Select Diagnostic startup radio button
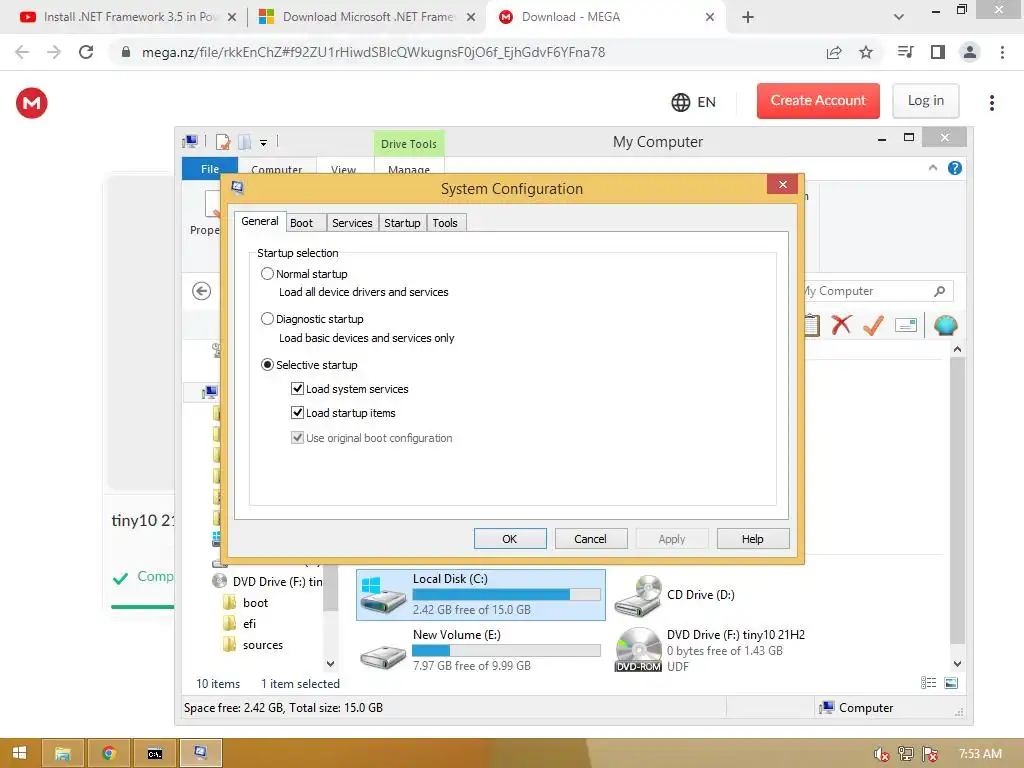 coord(267,319)
